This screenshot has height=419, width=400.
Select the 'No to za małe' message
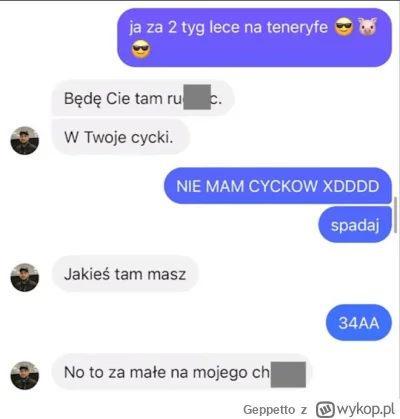pos(182,372)
